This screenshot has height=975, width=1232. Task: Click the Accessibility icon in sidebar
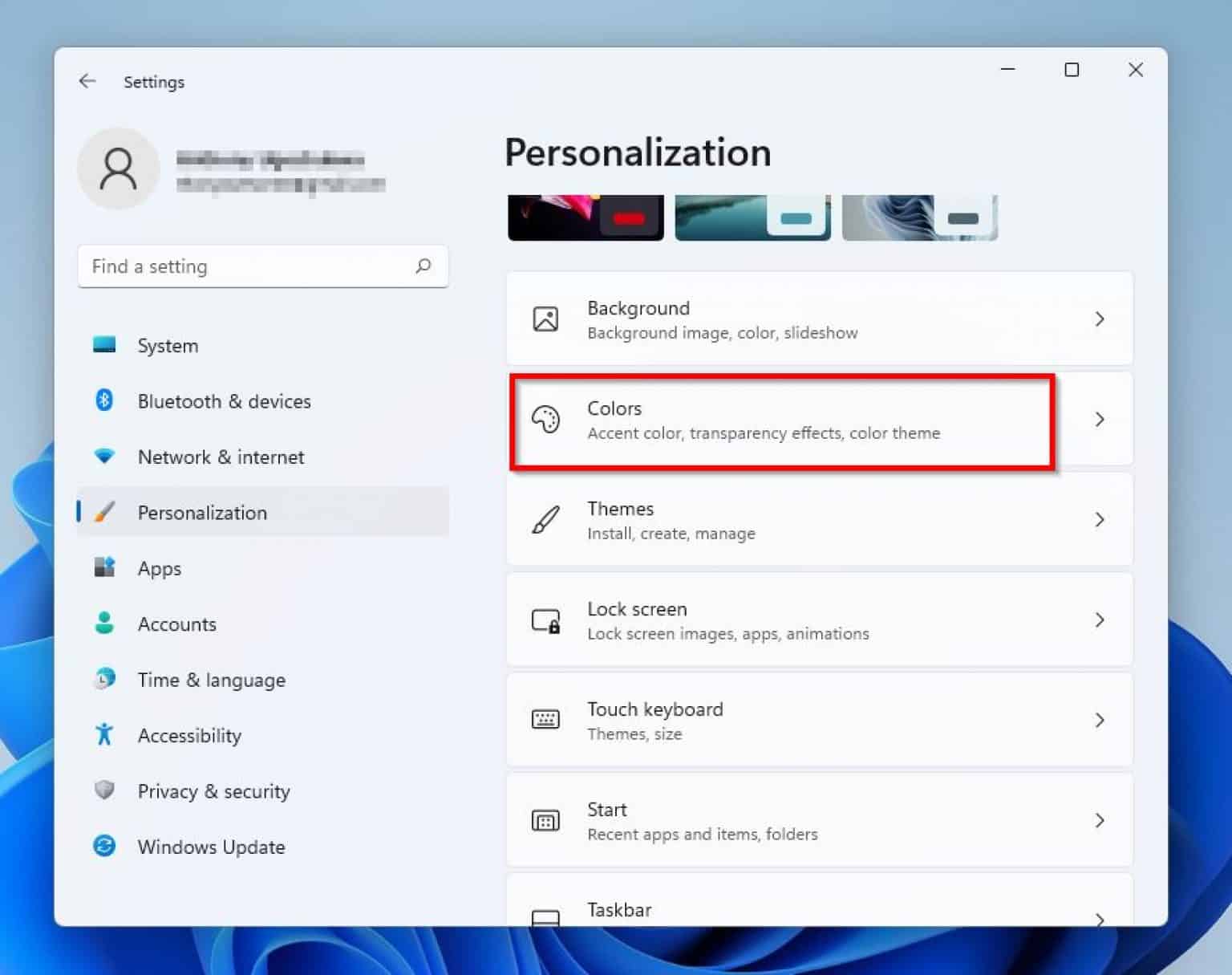tap(104, 734)
